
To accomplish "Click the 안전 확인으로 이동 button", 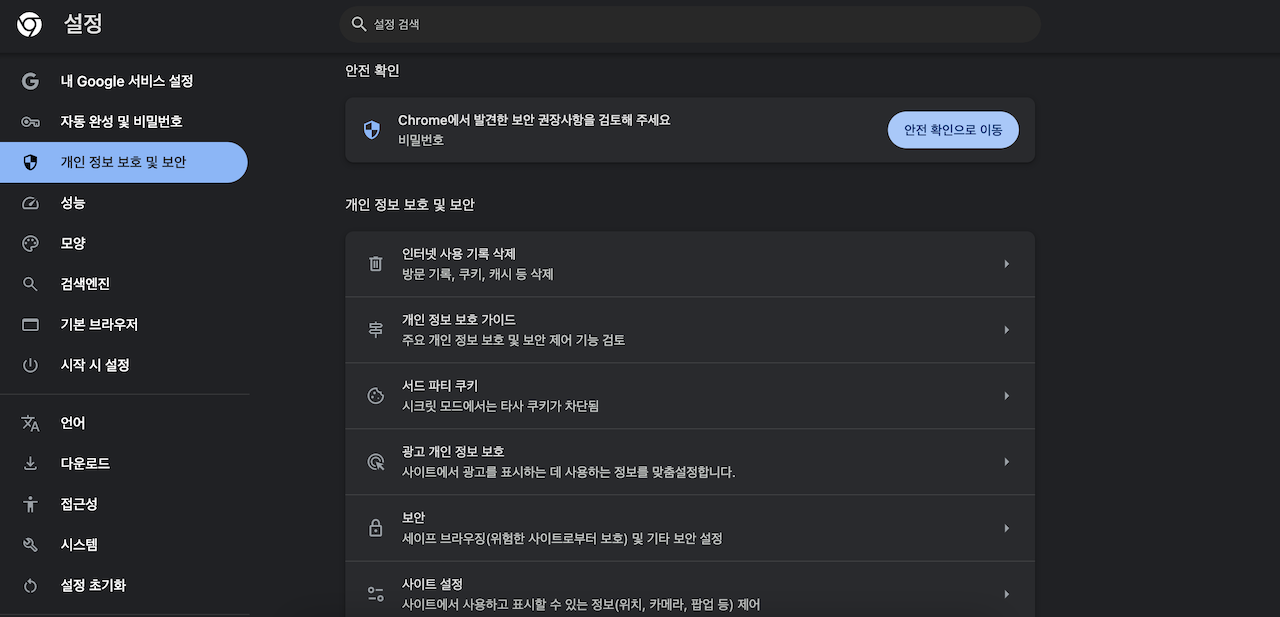I will point(952,129).
